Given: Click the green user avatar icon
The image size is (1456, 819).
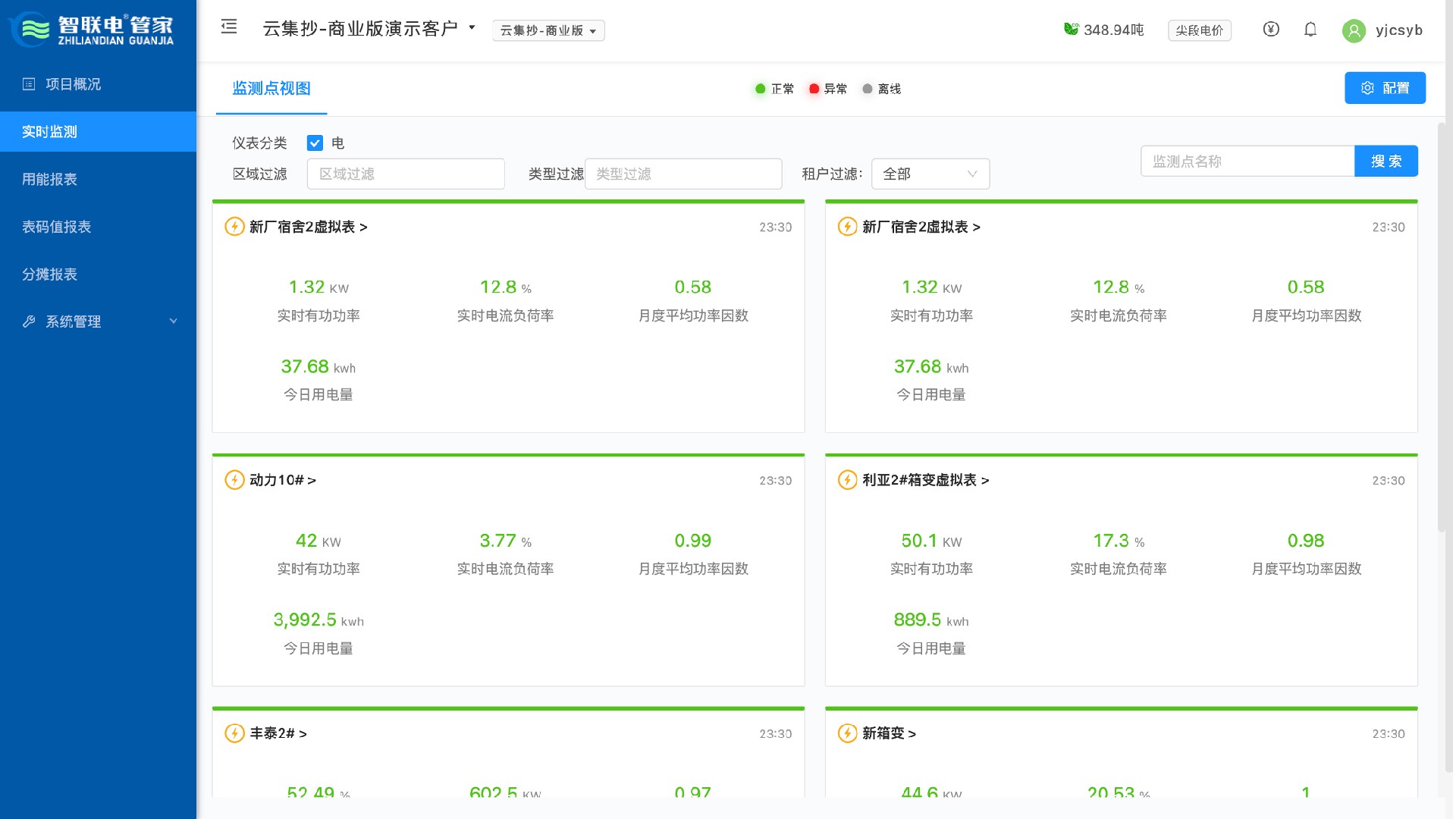Looking at the screenshot, I should pyautogui.click(x=1354, y=30).
